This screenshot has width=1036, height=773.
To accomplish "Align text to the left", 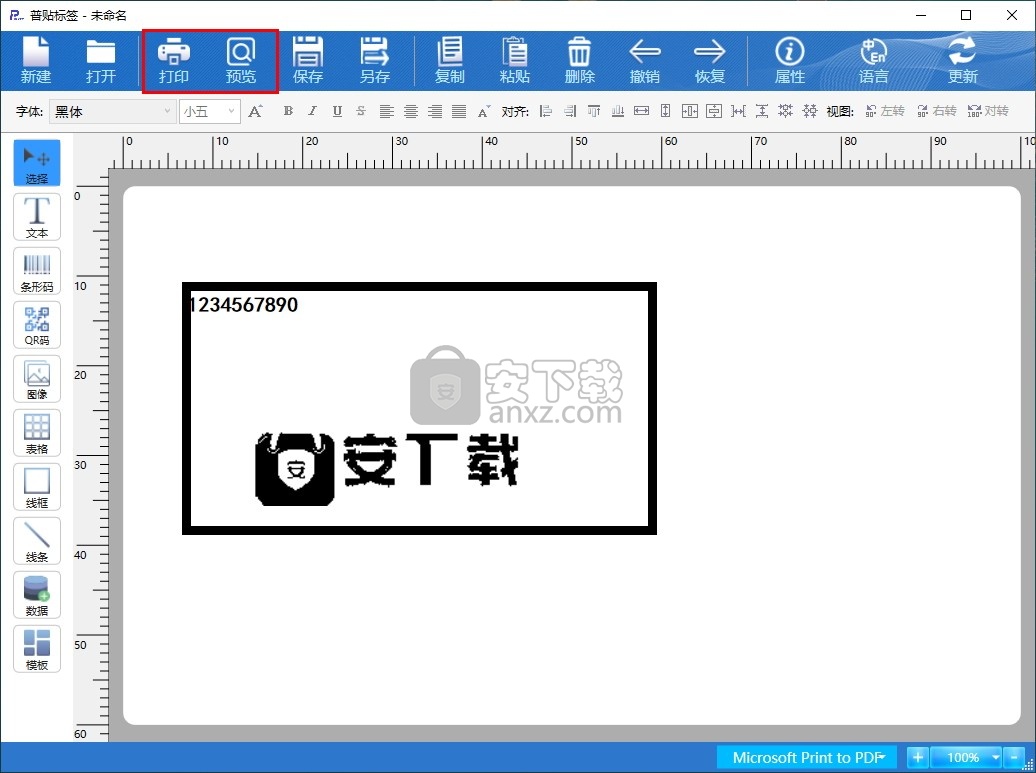I will tap(387, 111).
